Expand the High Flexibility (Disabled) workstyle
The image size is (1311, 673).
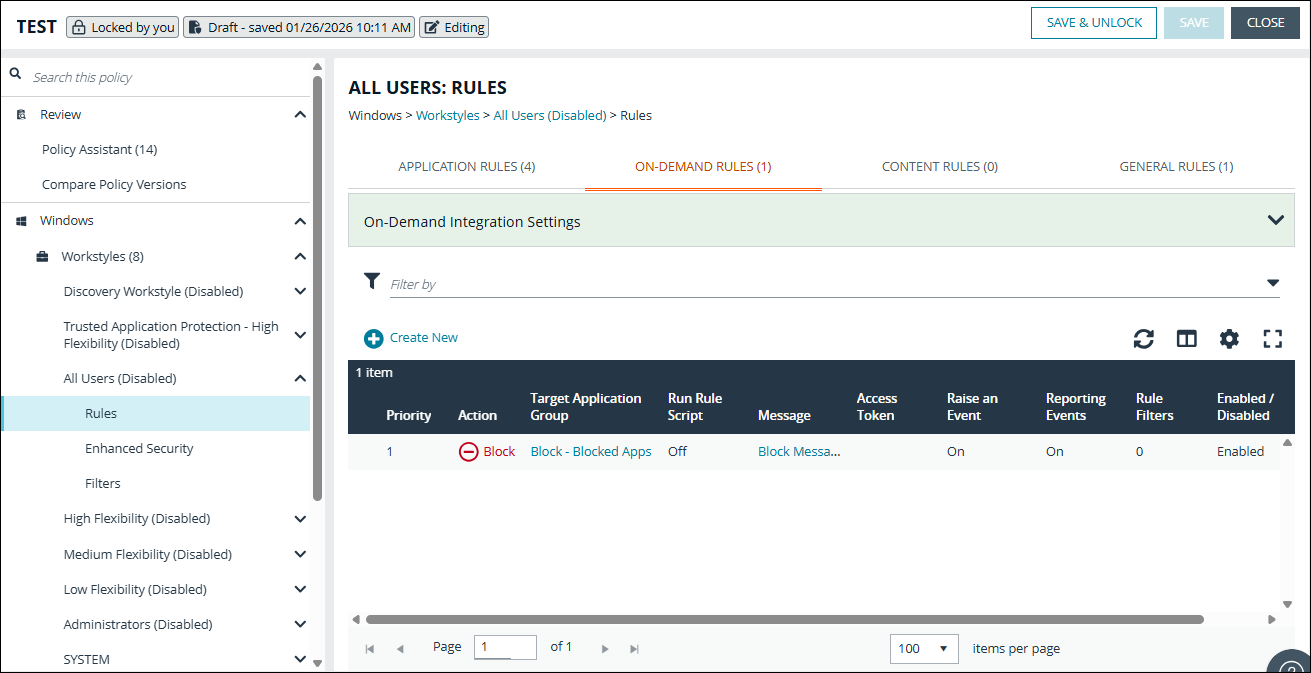pyautogui.click(x=300, y=518)
